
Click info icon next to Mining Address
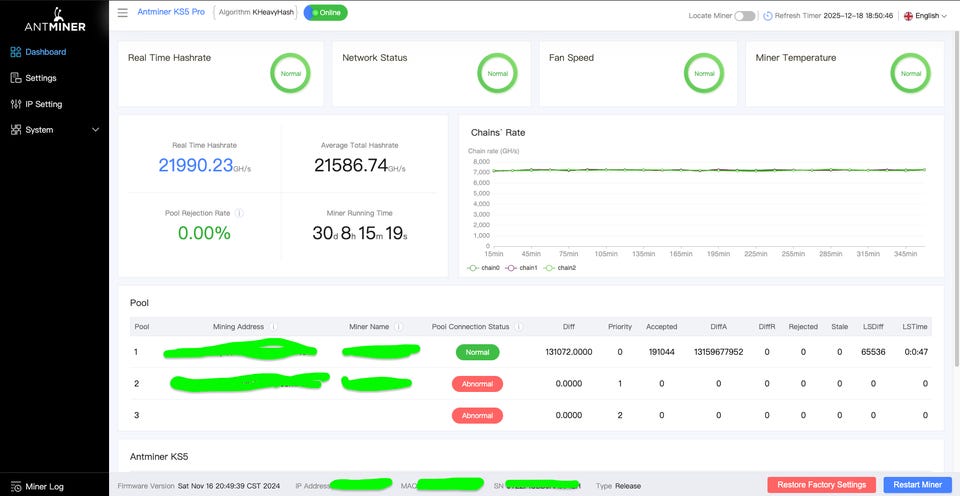(x=273, y=327)
